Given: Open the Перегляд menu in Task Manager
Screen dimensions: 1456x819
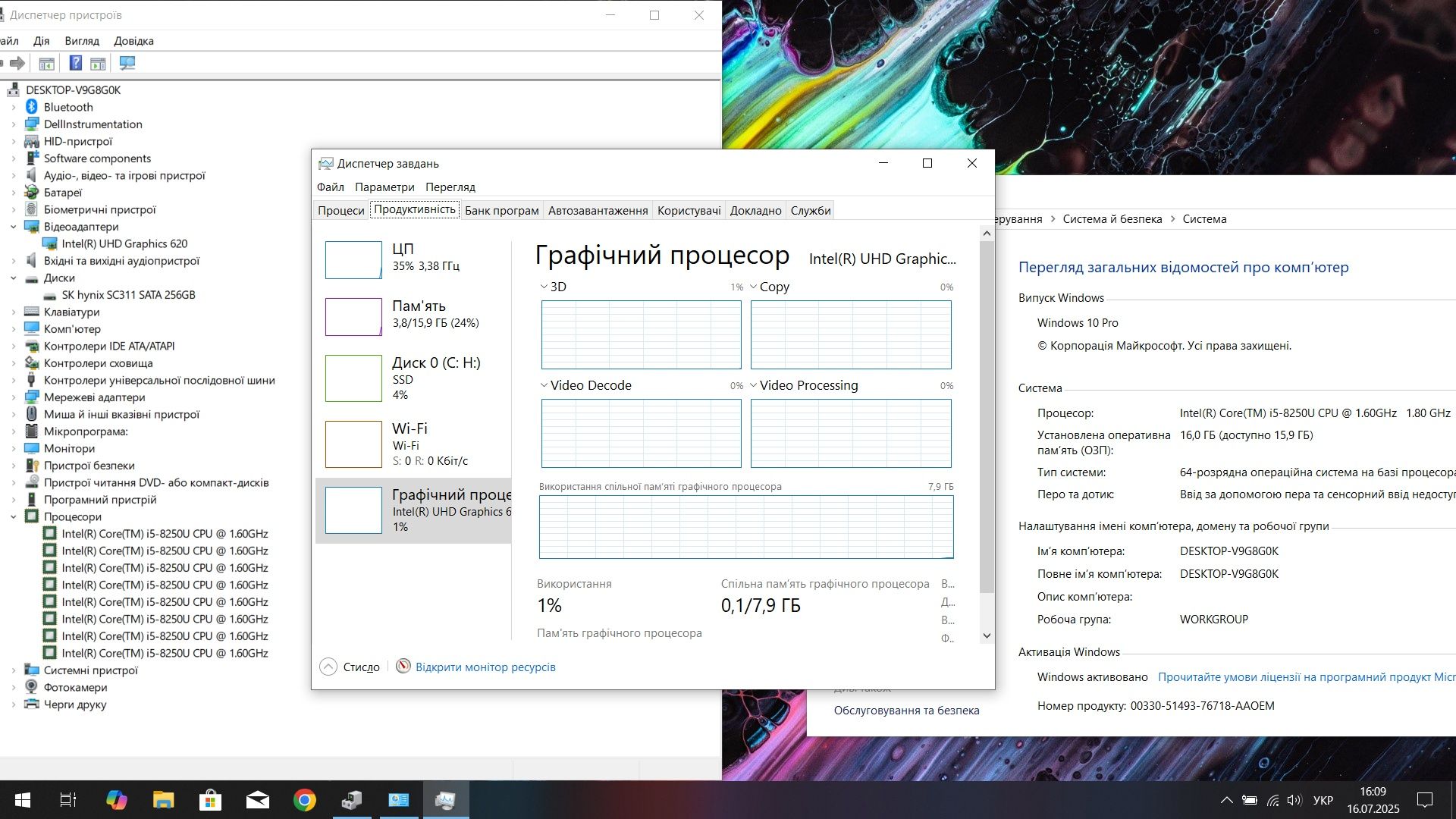Looking at the screenshot, I should point(450,187).
